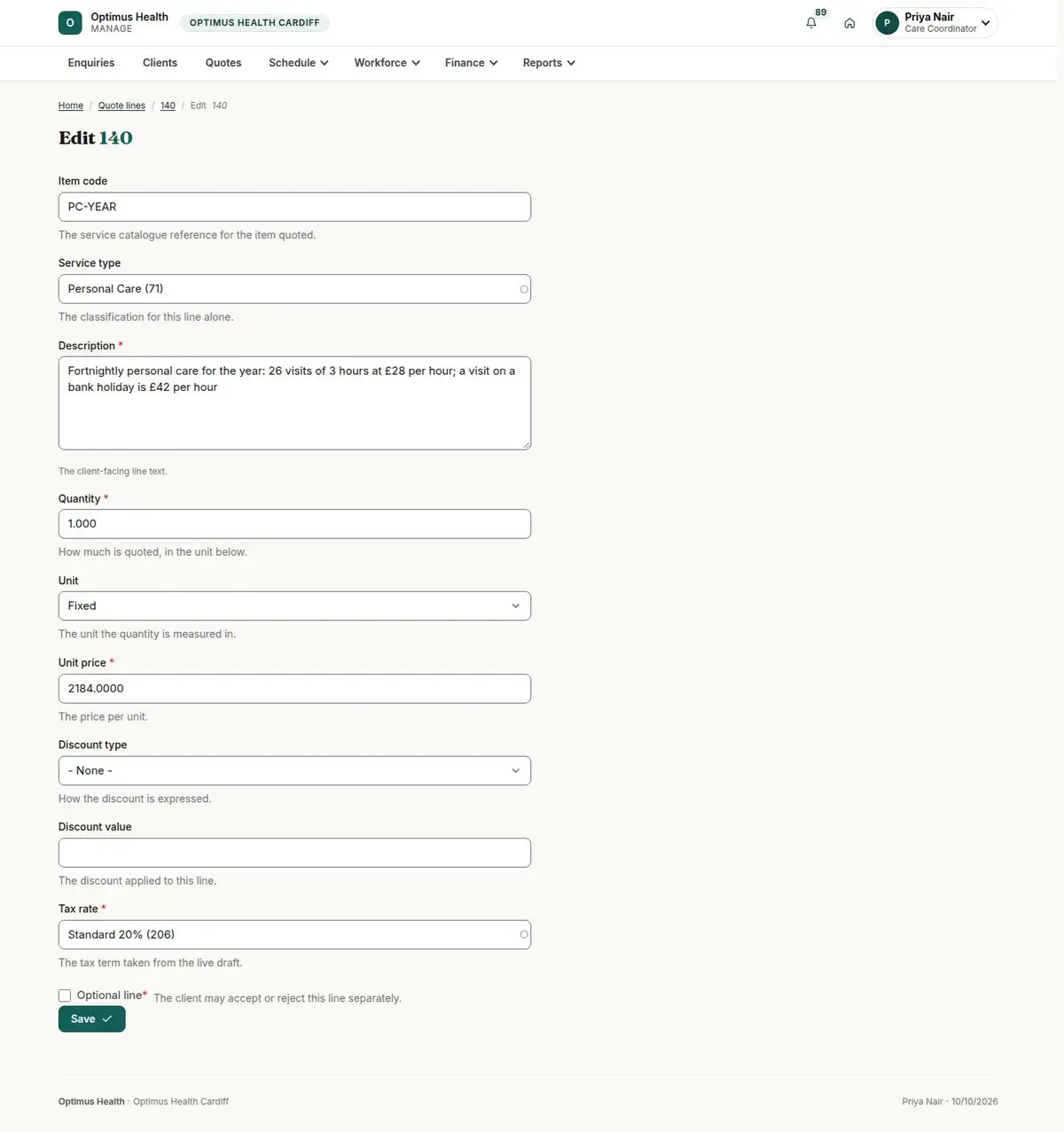Click the Home breadcrumb link
This screenshot has width=1064, height=1132.
point(71,105)
